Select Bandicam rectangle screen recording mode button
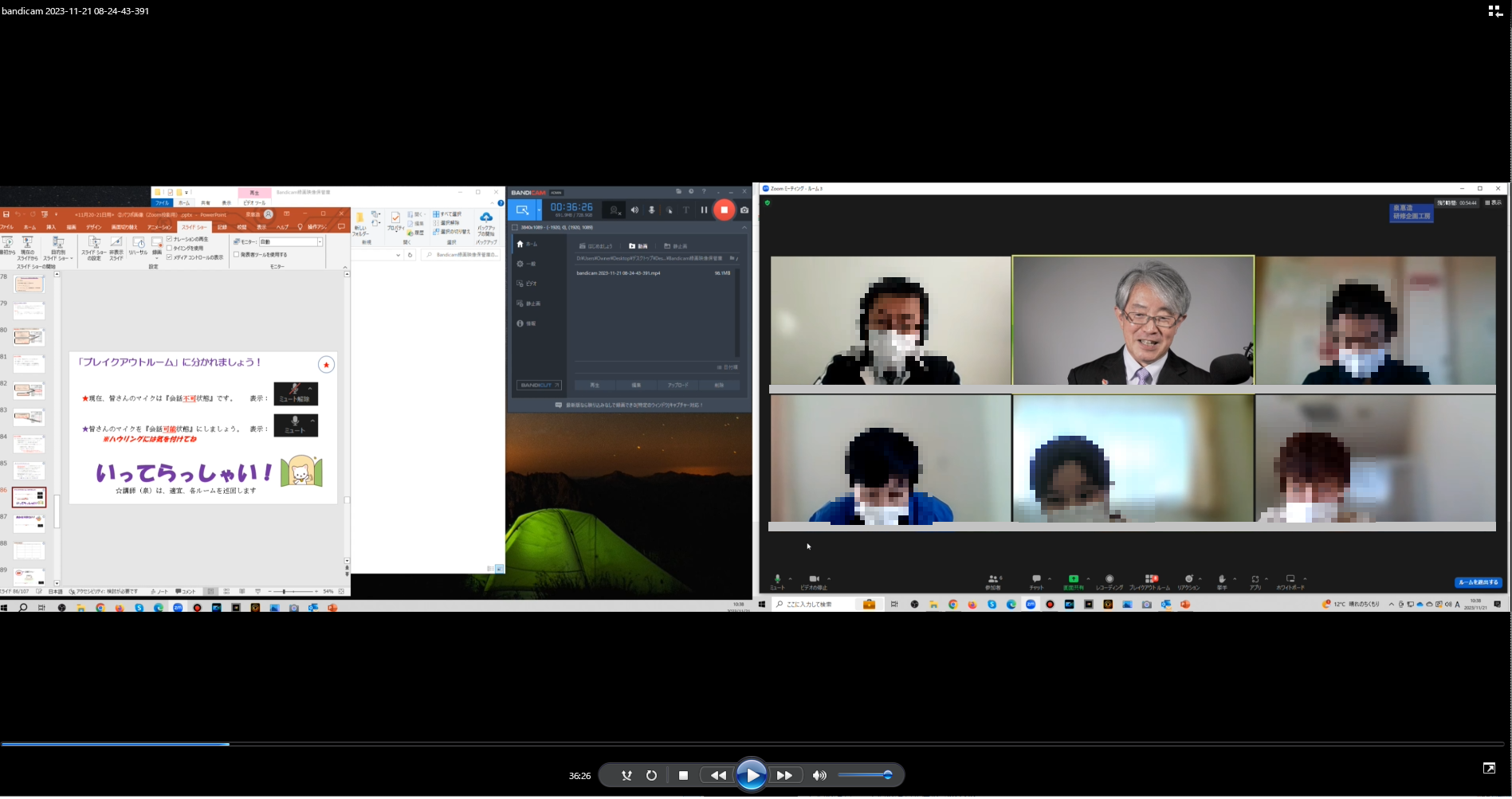The height and width of the screenshot is (799, 1512). pyautogui.click(x=522, y=210)
